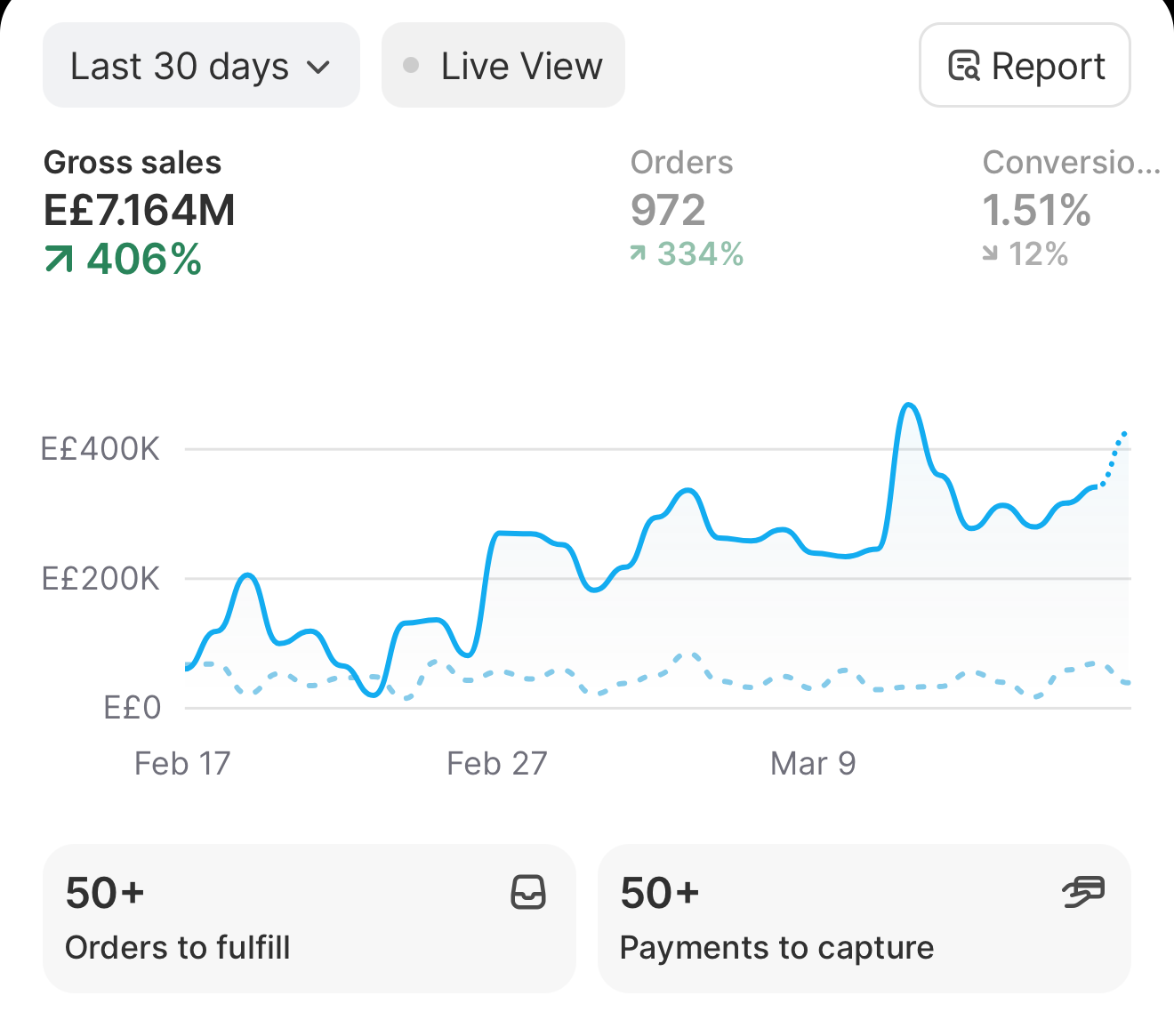1174x1036 pixels.
Task: Open the Payments to capture card
Action: coord(864,919)
